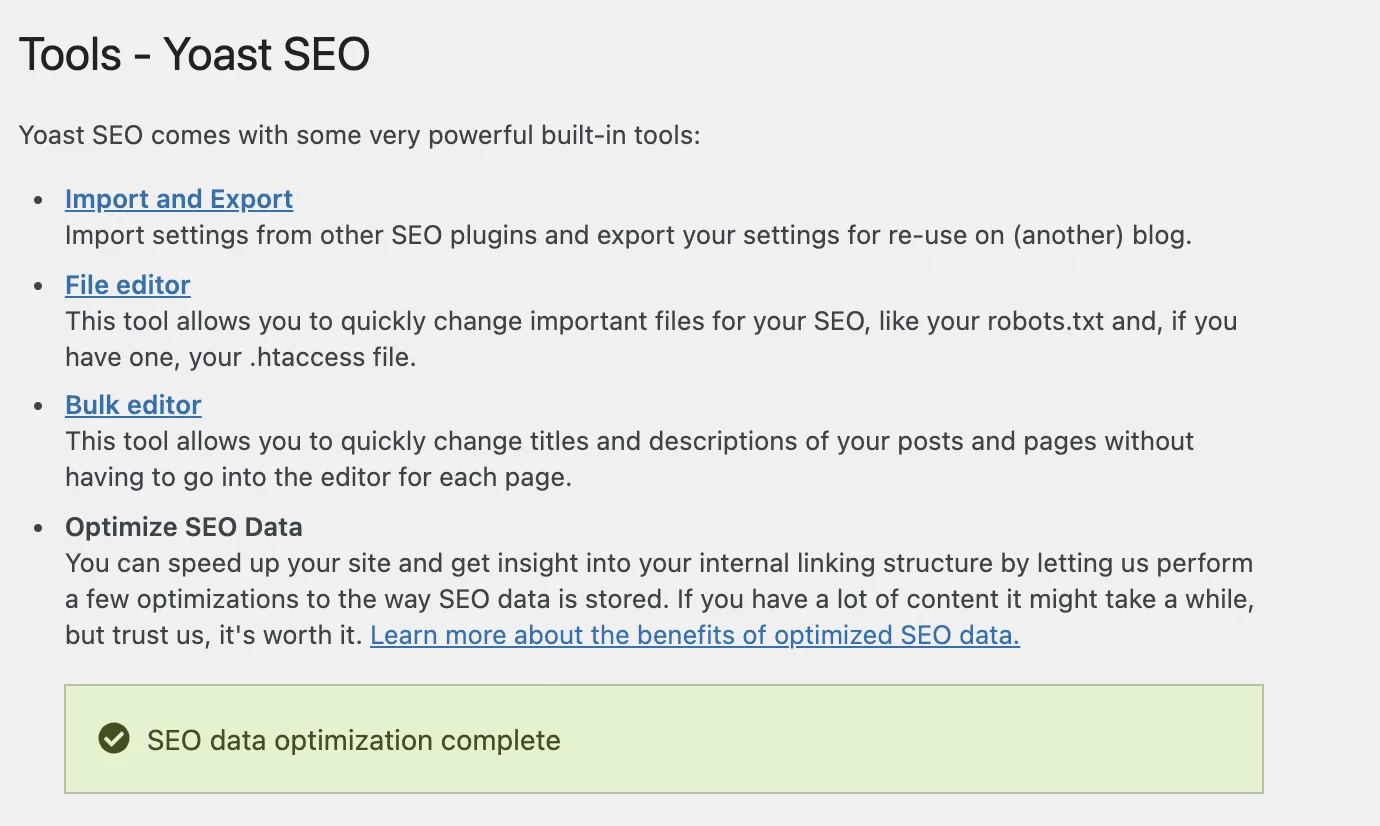This screenshot has height=826, width=1380.
Task: Click the bullet icon beside Import and Export
Action: (x=40, y=200)
